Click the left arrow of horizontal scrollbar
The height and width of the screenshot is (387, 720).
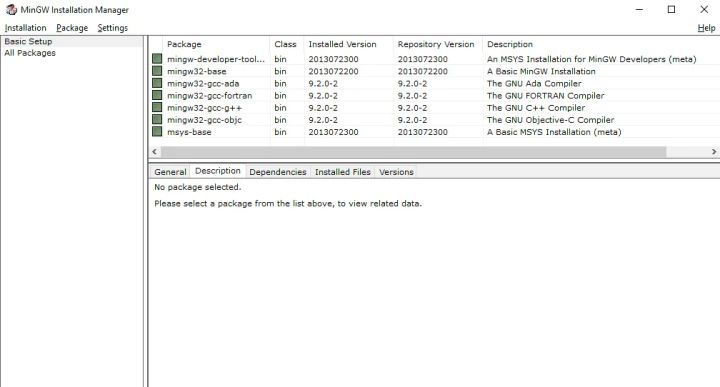point(154,151)
